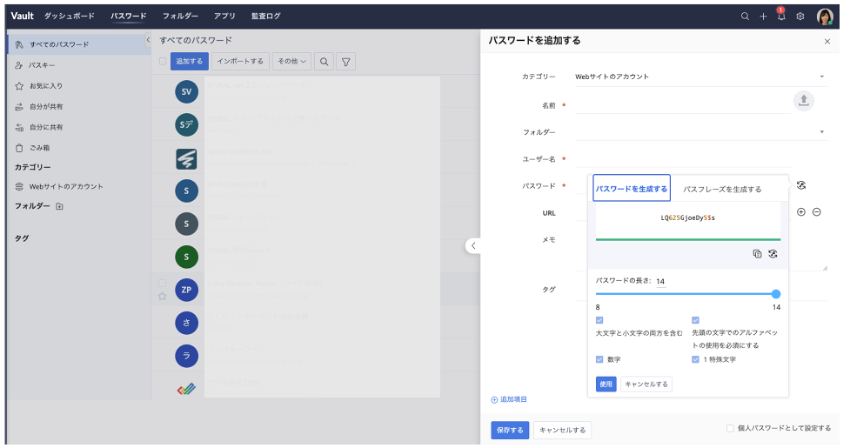This screenshot has height=448, width=850.
Task: Click the 保存する button
Action: [509, 429]
